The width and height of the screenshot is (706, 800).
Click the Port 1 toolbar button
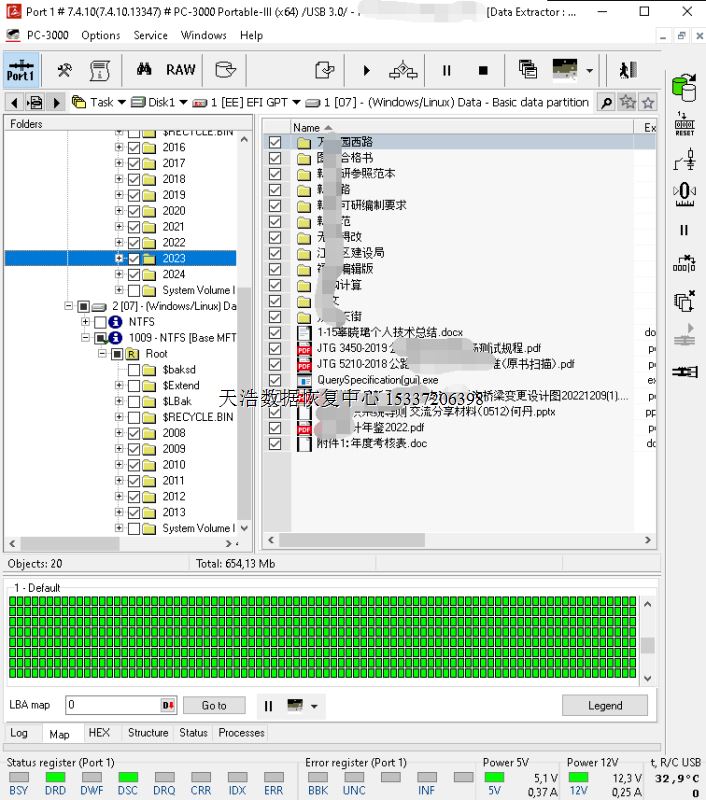[20, 70]
